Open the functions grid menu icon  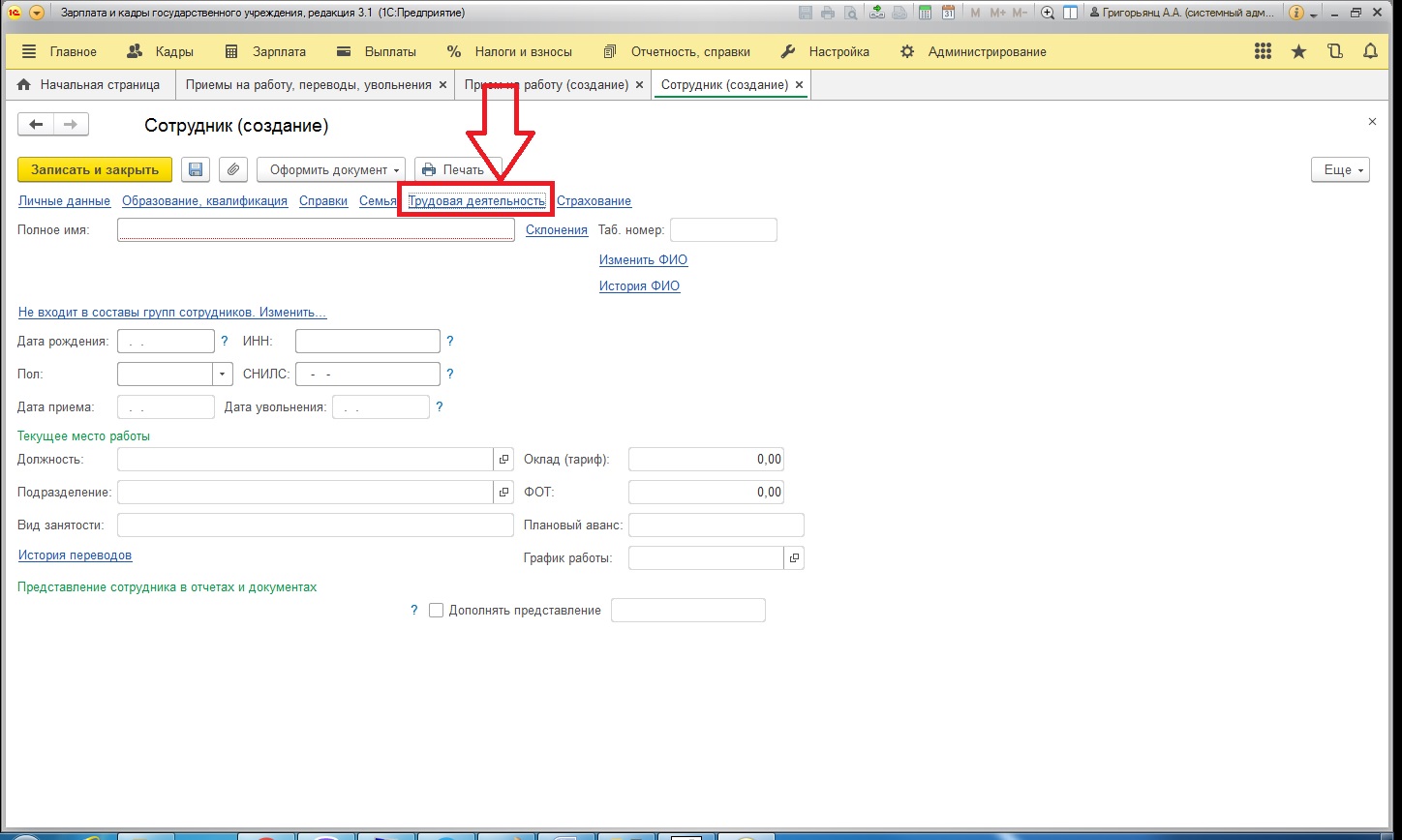pyautogui.click(x=1263, y=51)
